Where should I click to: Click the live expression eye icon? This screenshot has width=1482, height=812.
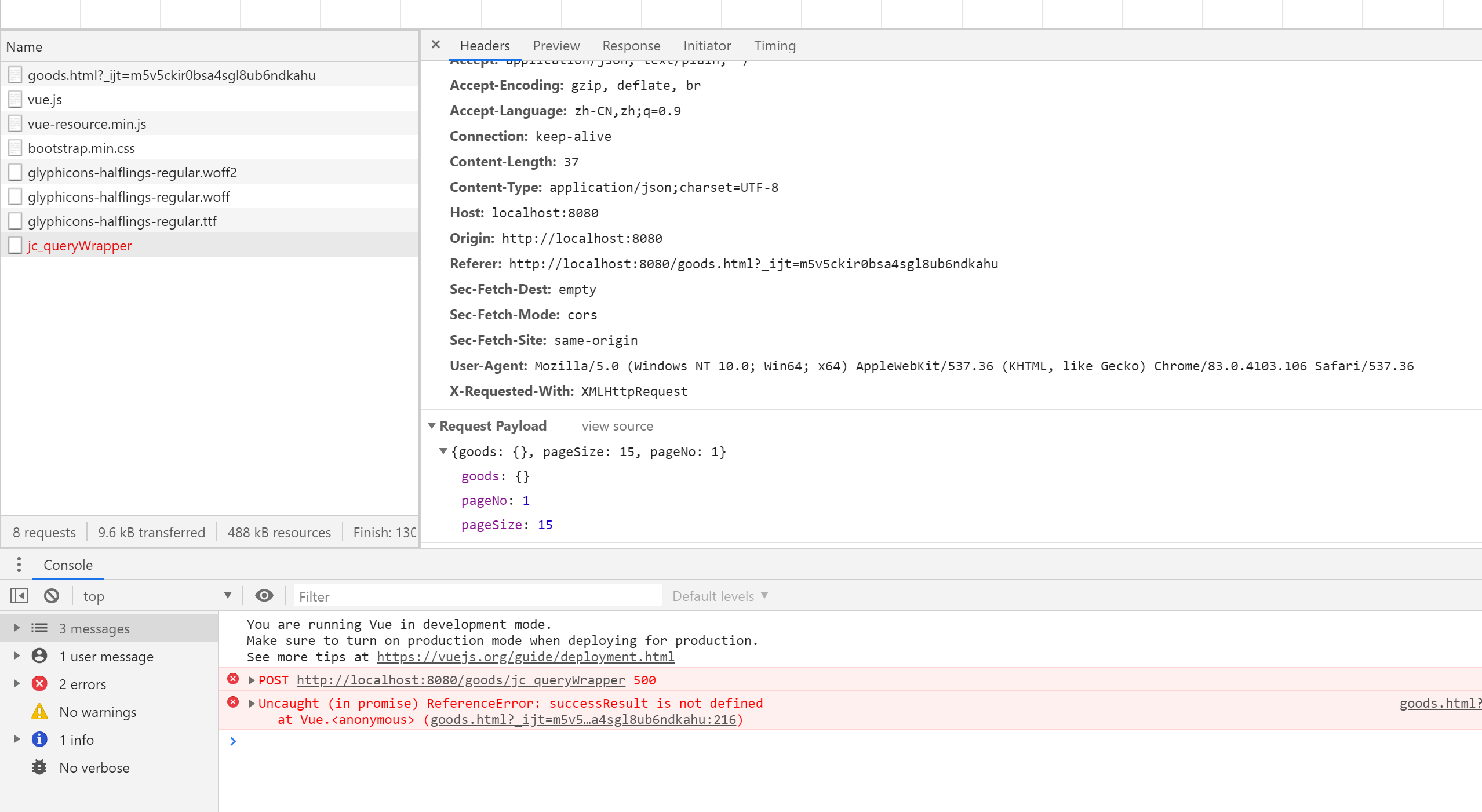coord(264,596)
